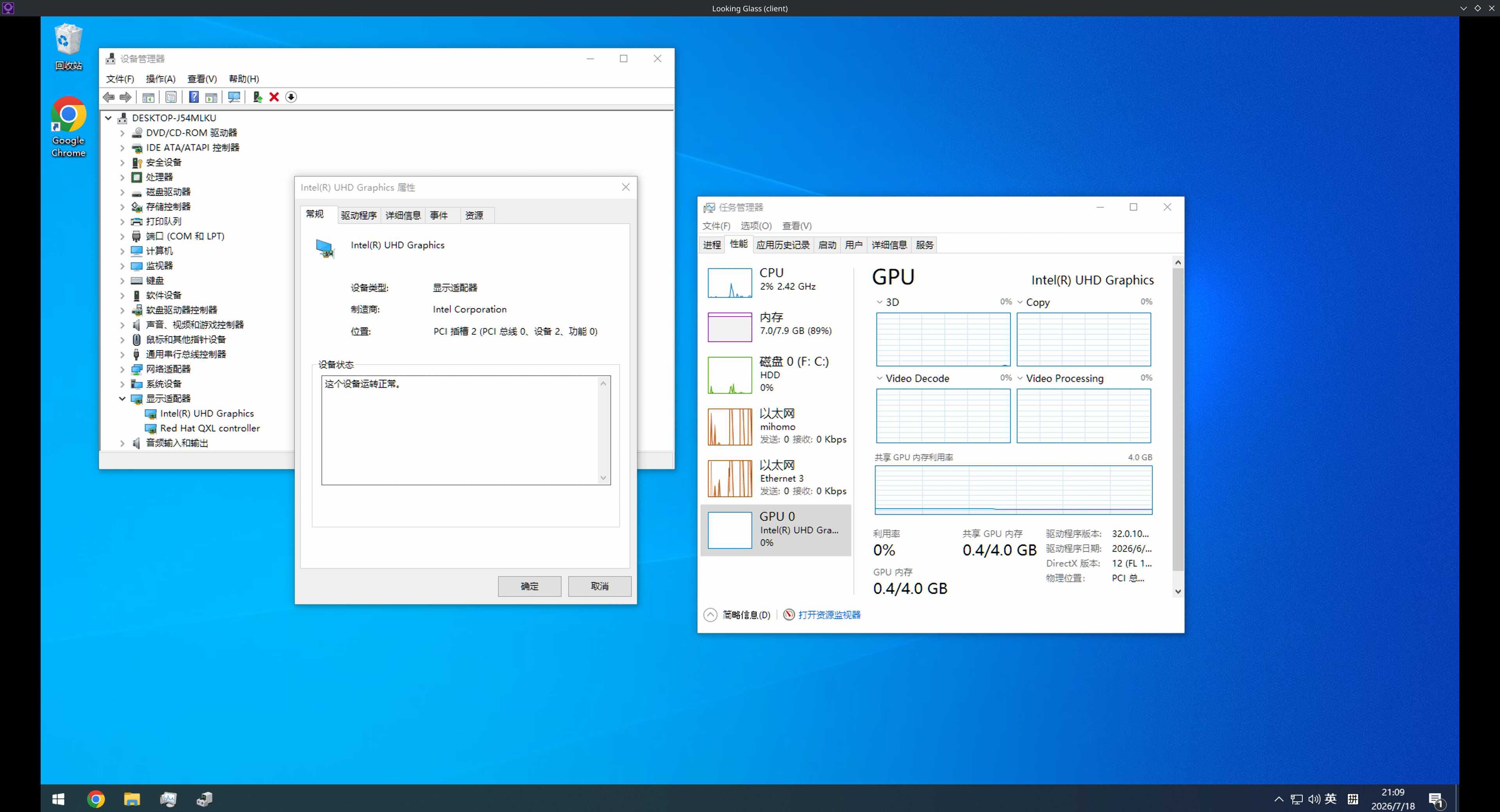1500x812 pixels.
Task: Open the Recycle Bin desktop icon
Action: pyautogui.click(x=69, y=47)
